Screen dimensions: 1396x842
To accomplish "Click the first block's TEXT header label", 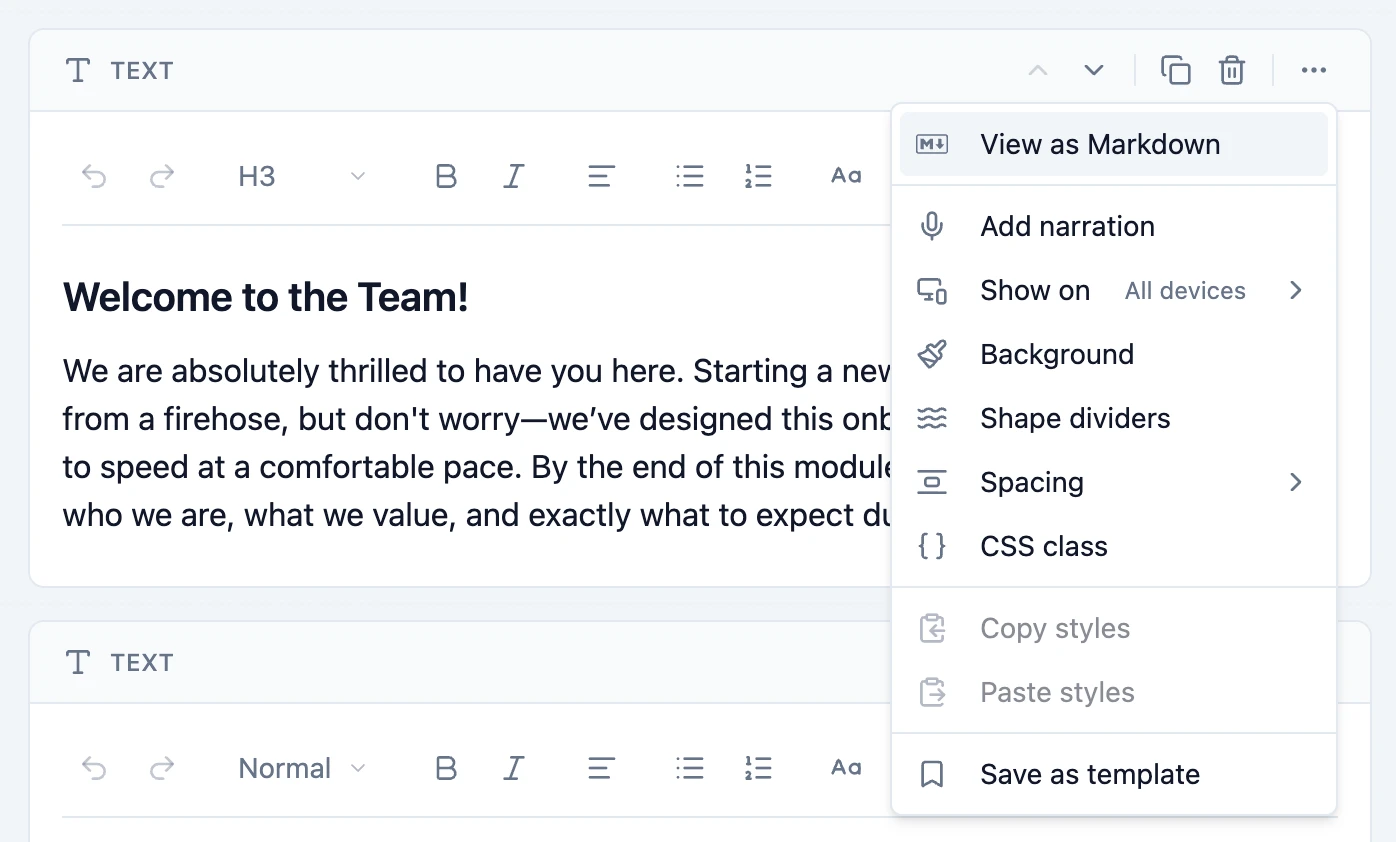I will [x=142, y=70].
